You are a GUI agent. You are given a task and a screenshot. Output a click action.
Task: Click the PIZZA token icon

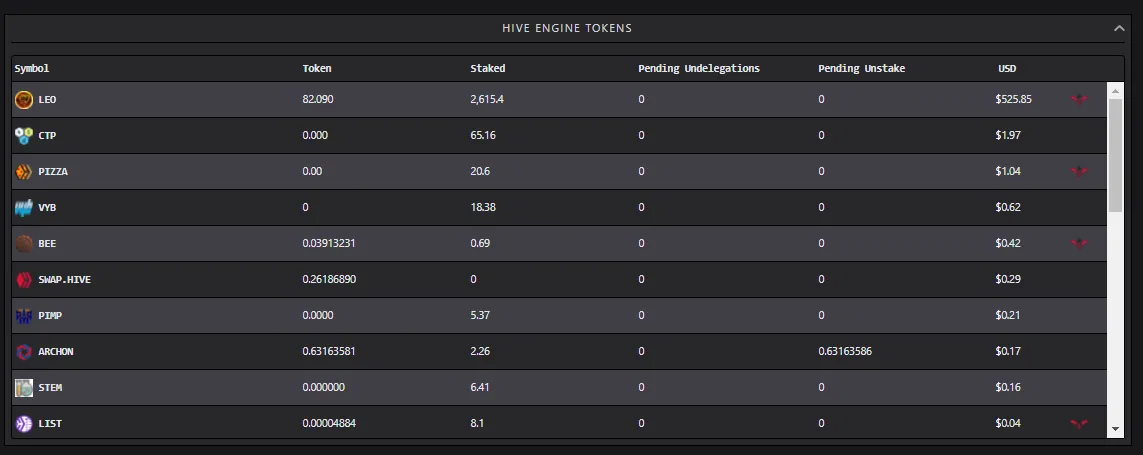pos(24,171)
